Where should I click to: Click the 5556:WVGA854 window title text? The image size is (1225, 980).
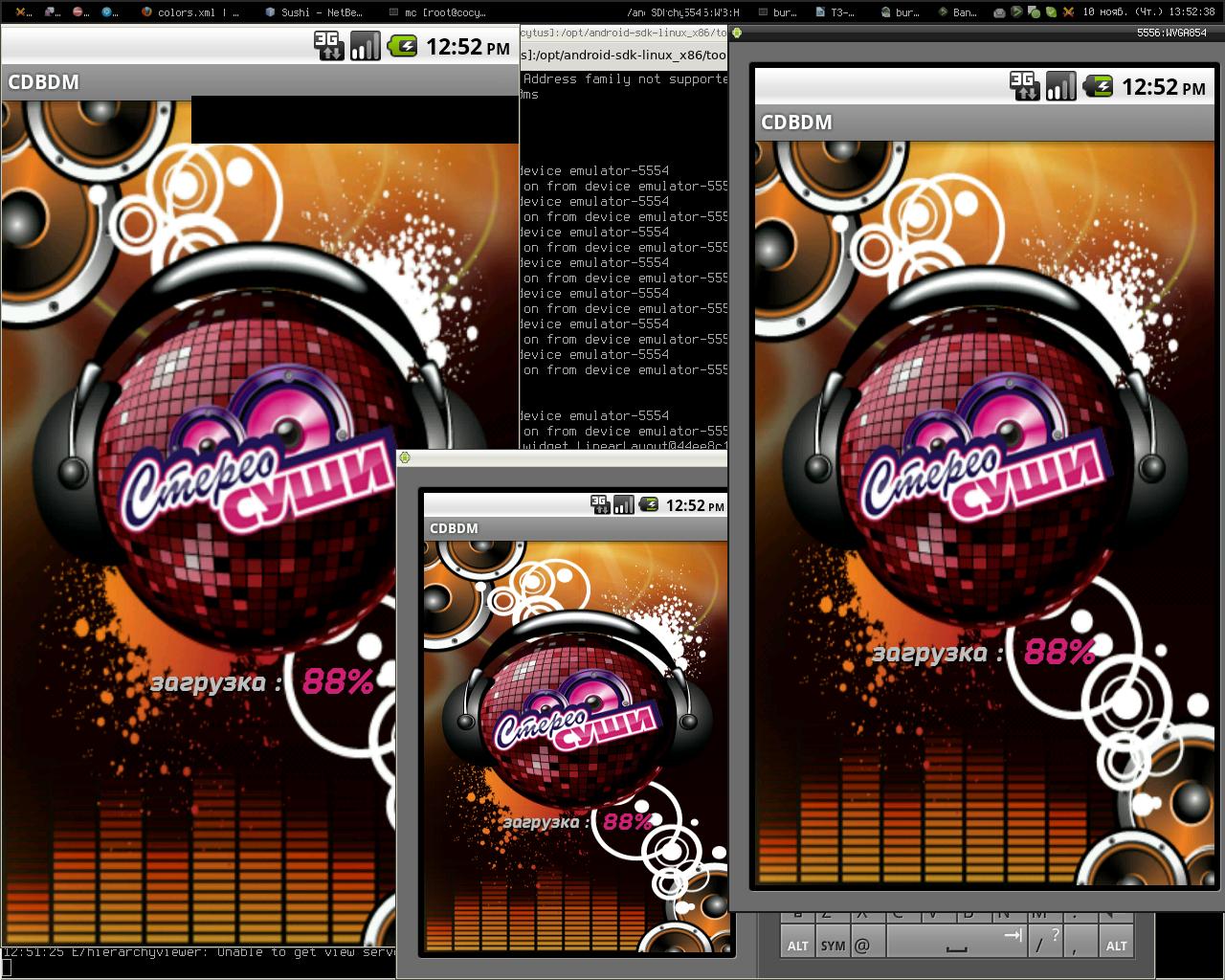[x=1171, y=33]
